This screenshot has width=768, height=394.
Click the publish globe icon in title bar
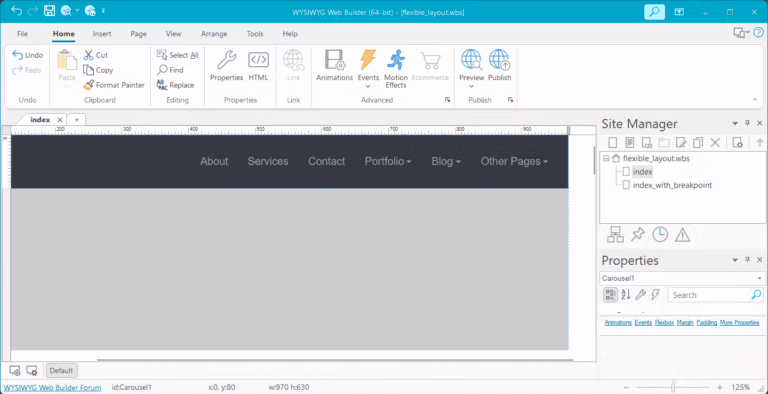coord(90,11)
